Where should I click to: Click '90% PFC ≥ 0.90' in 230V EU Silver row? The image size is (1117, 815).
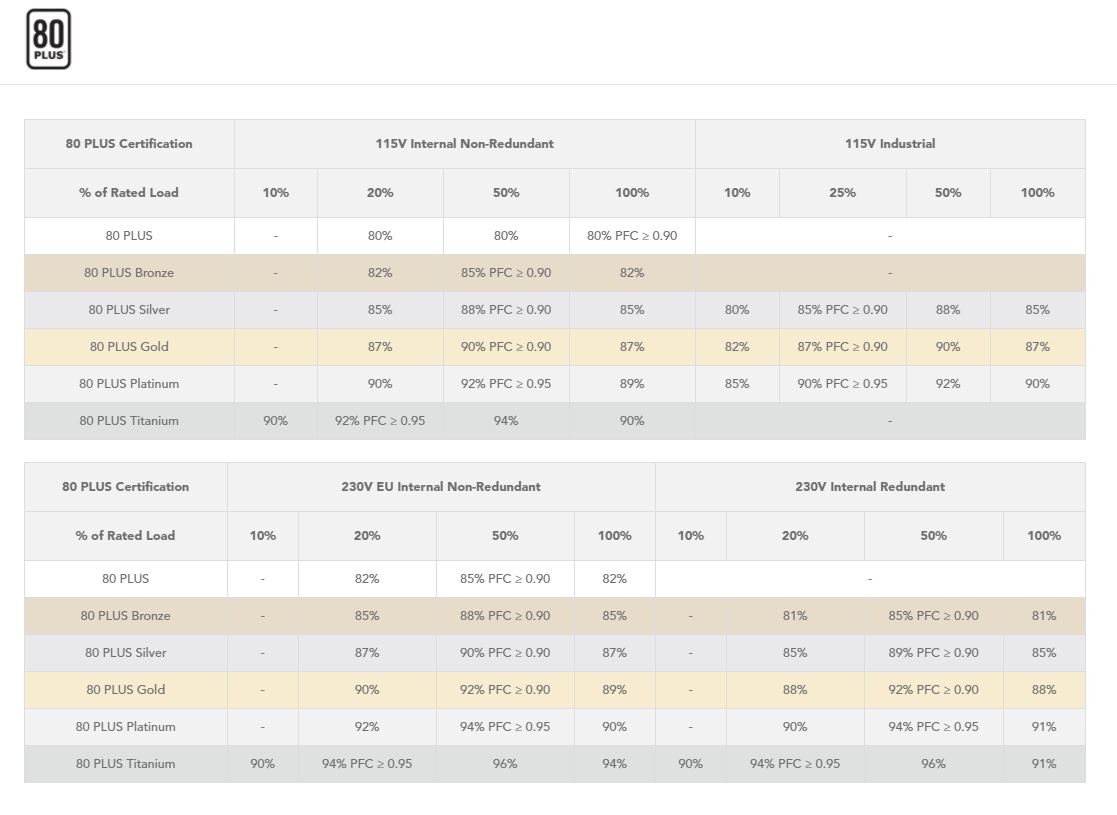pos(505,653)
